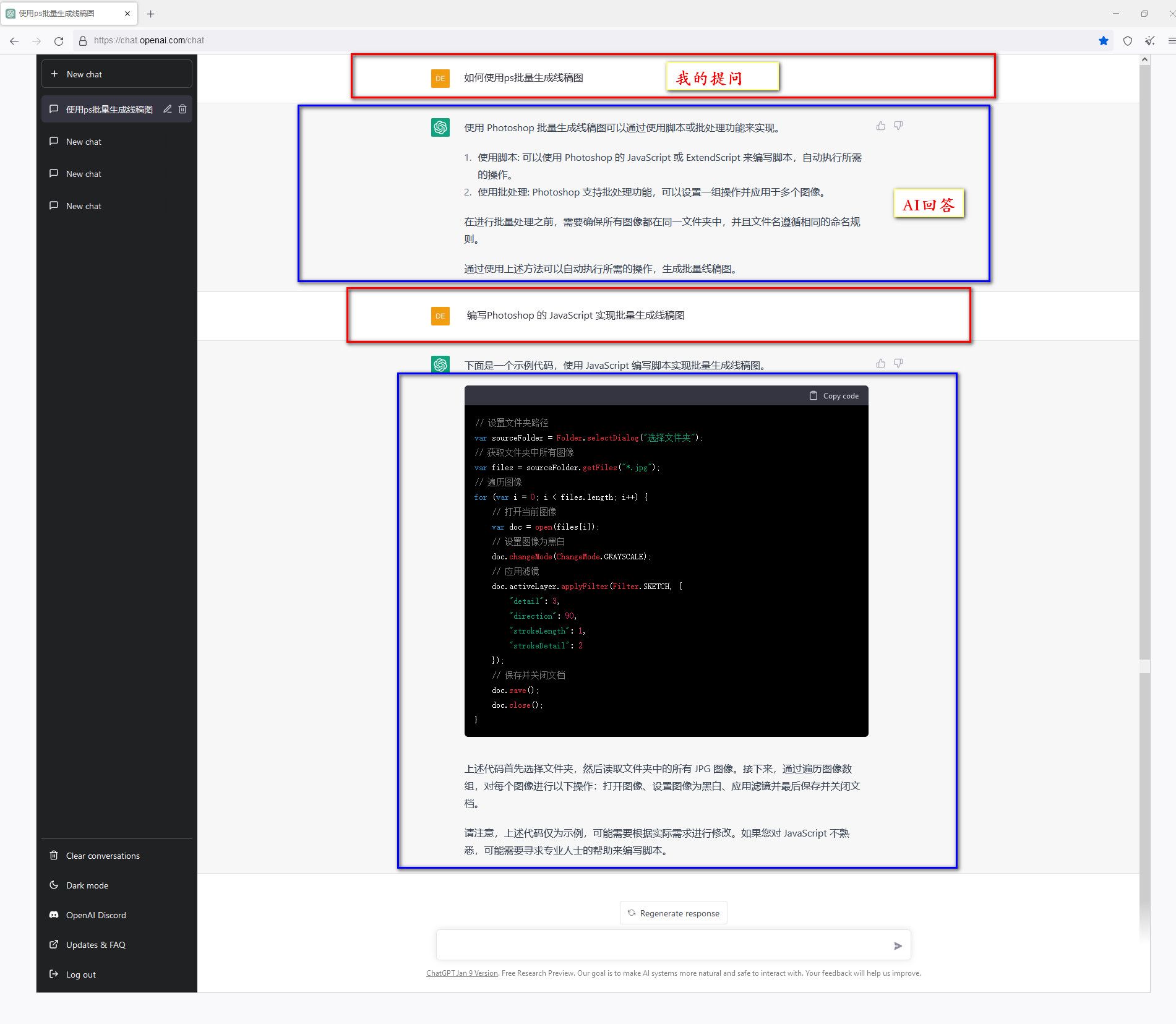Toggle Dark mode
Screen dimensions: 1176x1024
pyautogui.click(x=116, y=885)
